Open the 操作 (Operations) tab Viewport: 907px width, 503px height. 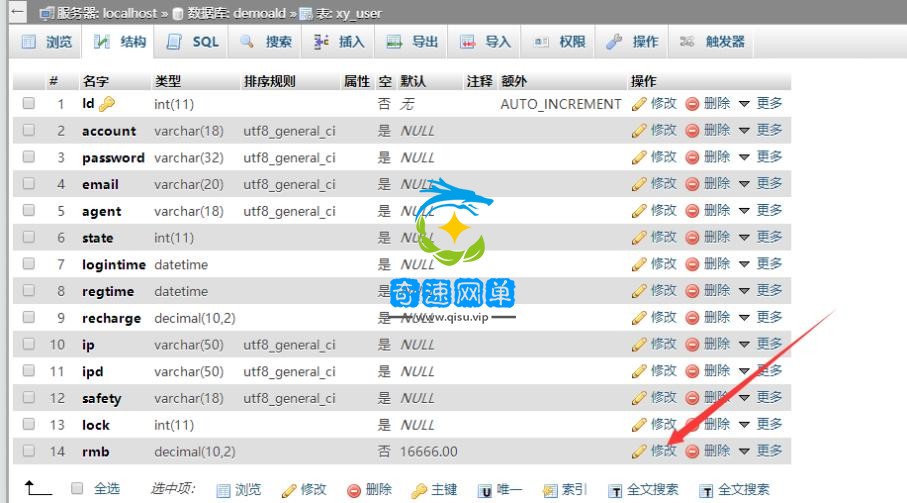631,42
